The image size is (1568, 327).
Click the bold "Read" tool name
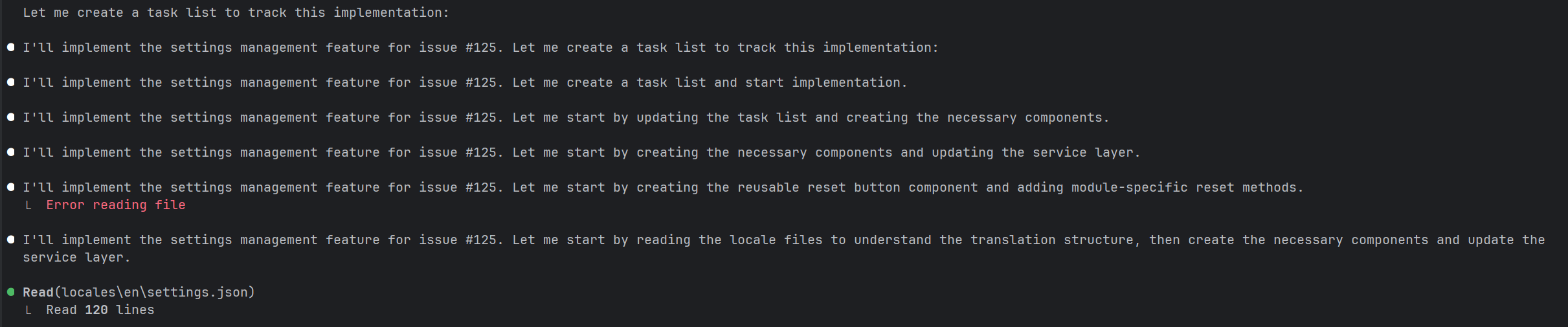pos(38,292)
